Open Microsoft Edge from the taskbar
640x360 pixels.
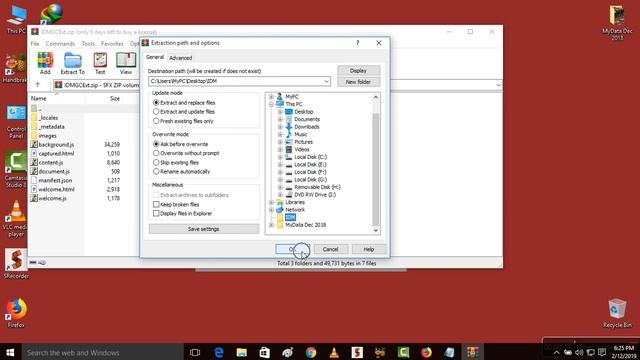218,352
